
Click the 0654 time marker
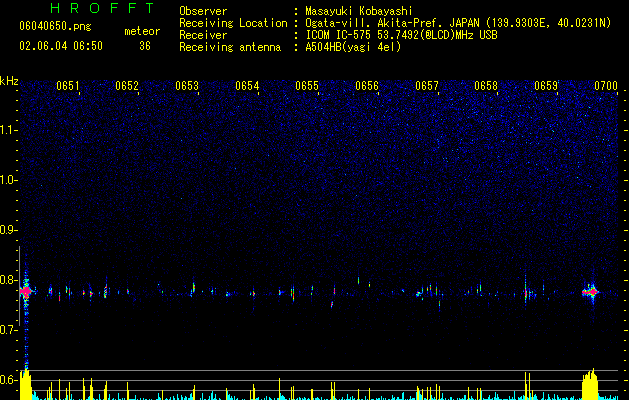coord(247,86)
